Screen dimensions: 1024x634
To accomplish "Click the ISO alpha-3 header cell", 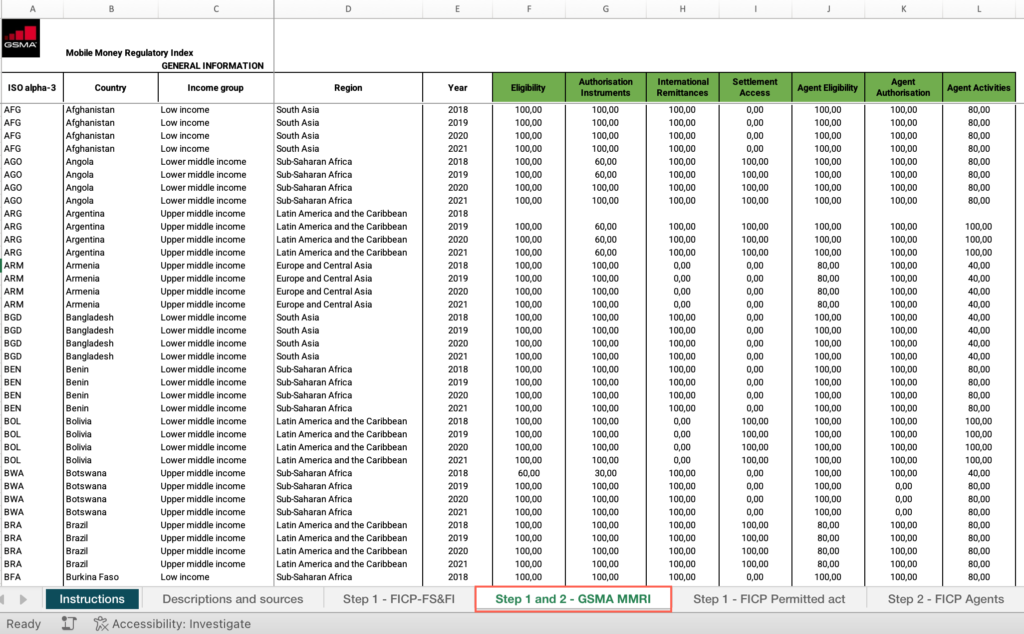I will click(32, 87).
